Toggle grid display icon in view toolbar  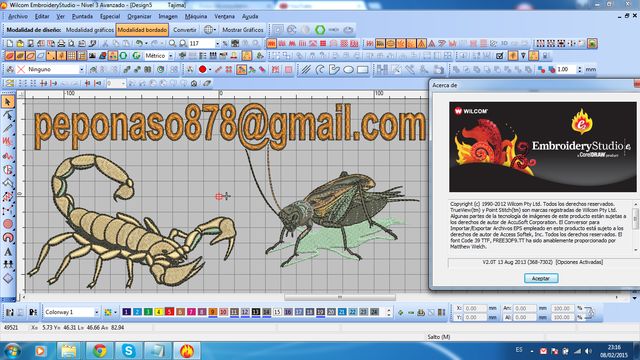(x=72, y=56)
